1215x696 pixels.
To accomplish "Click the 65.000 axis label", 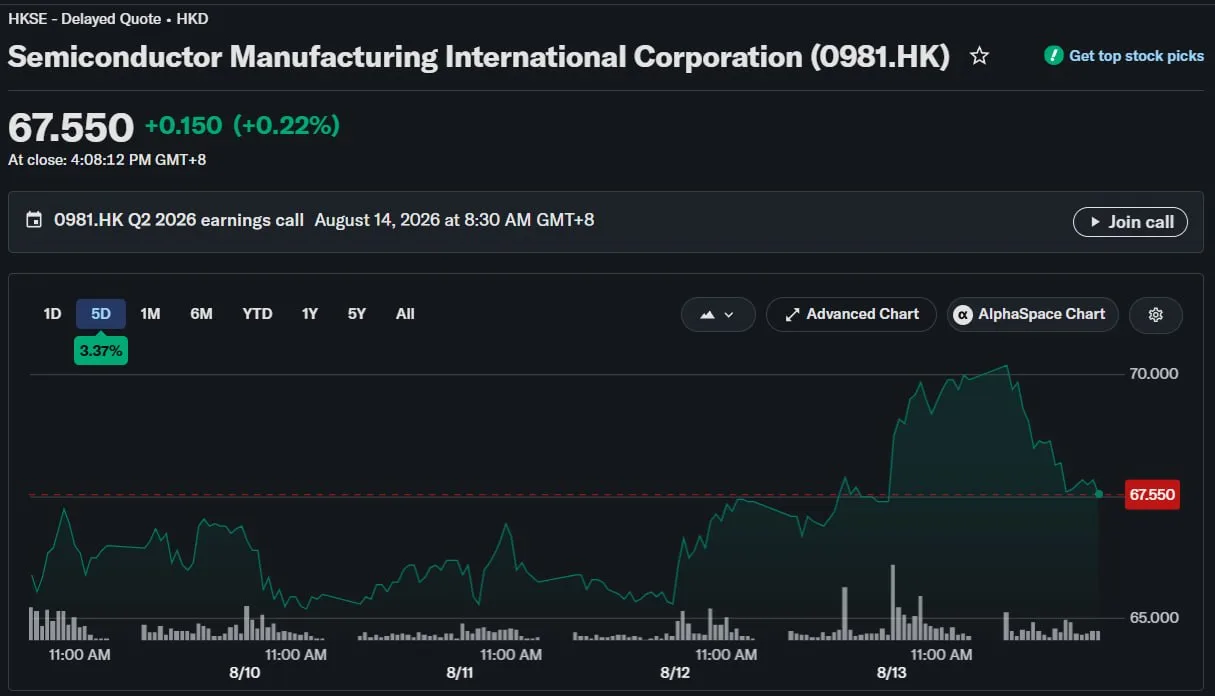I will [1154, 617].
